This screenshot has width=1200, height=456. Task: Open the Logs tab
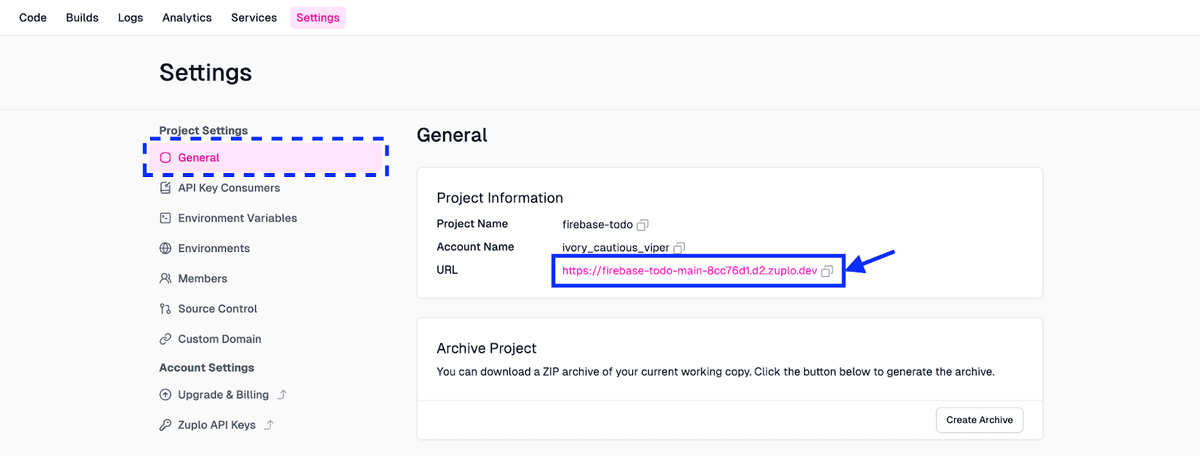pos(130,18)
